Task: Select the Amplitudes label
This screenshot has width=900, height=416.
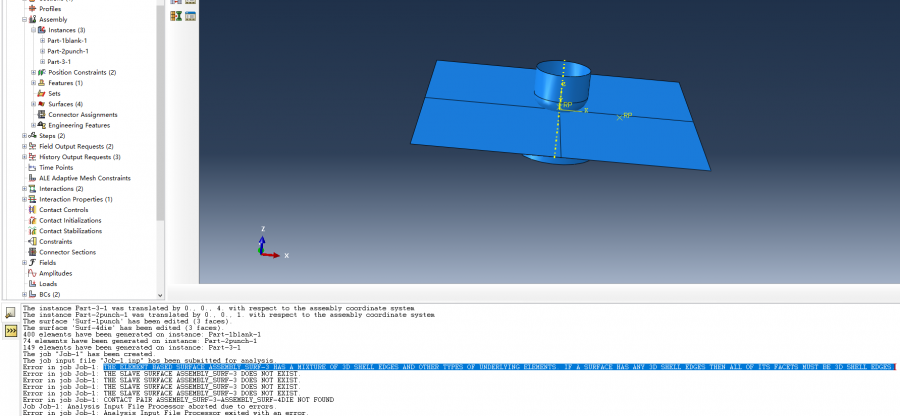Action: click(x=56, y=273)
